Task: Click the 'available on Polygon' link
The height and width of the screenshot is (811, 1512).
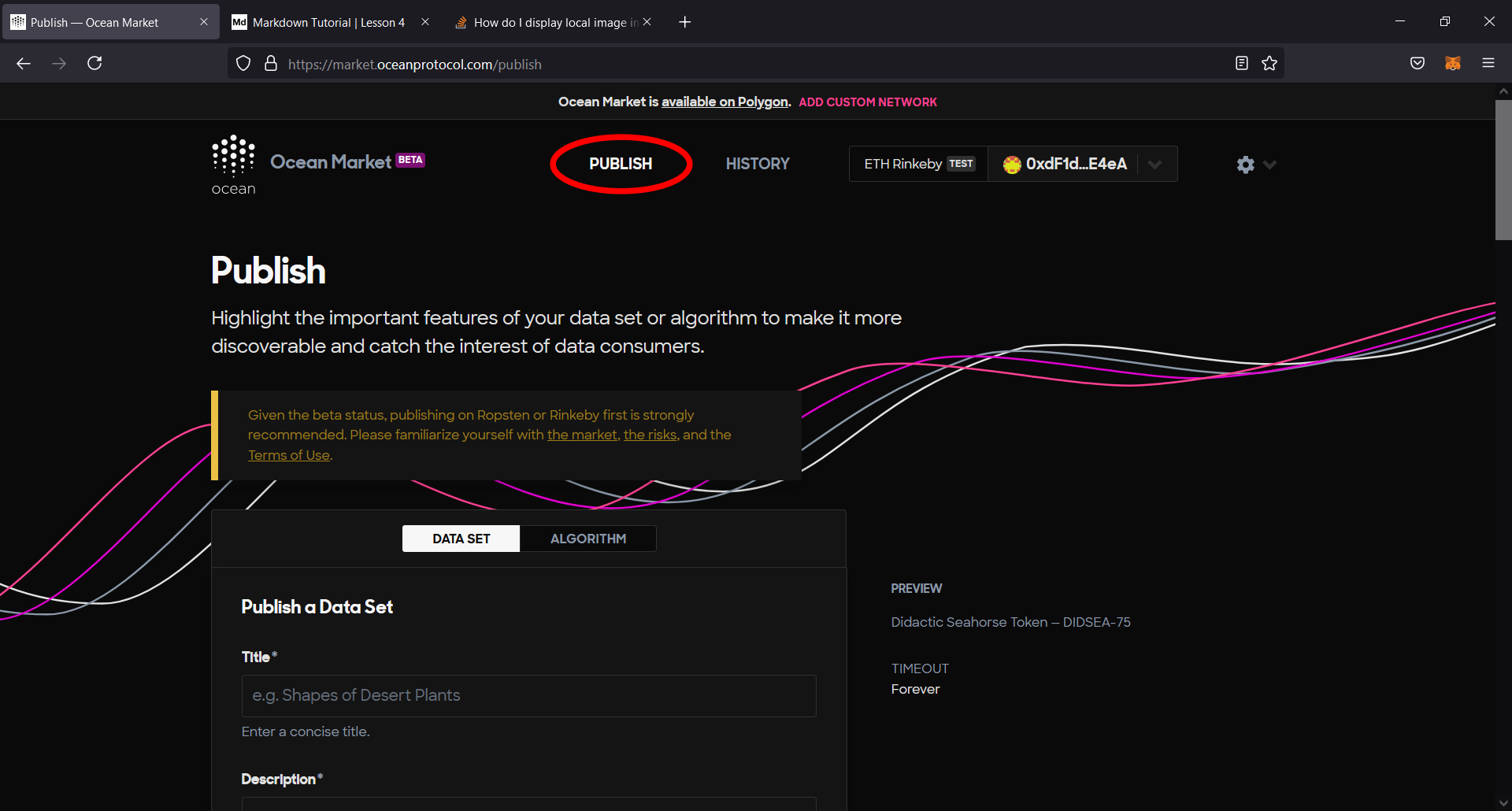Action: 724,102
